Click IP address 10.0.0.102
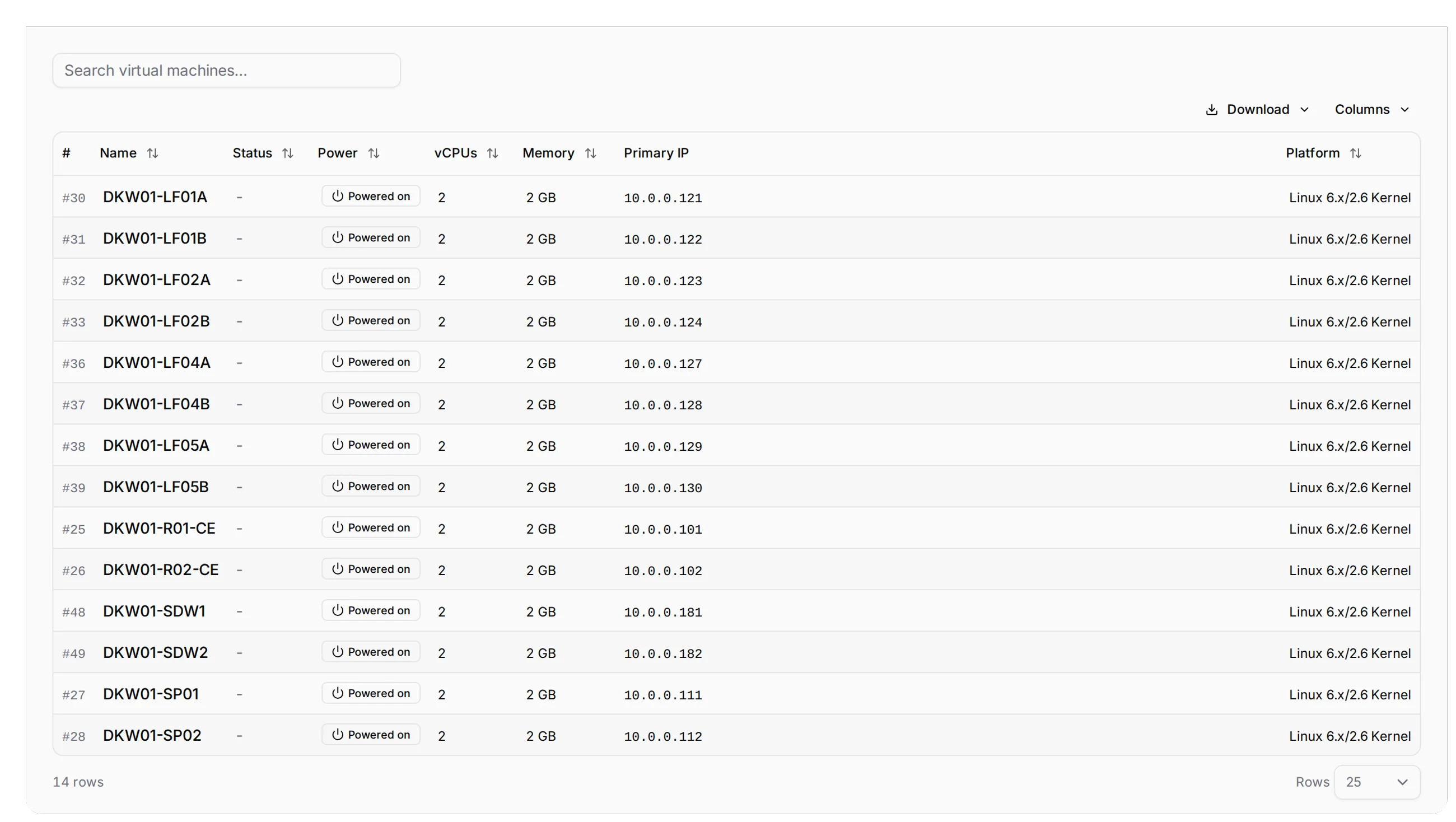1456x822 pixels. pyautogui.click(x=663, y=571)
